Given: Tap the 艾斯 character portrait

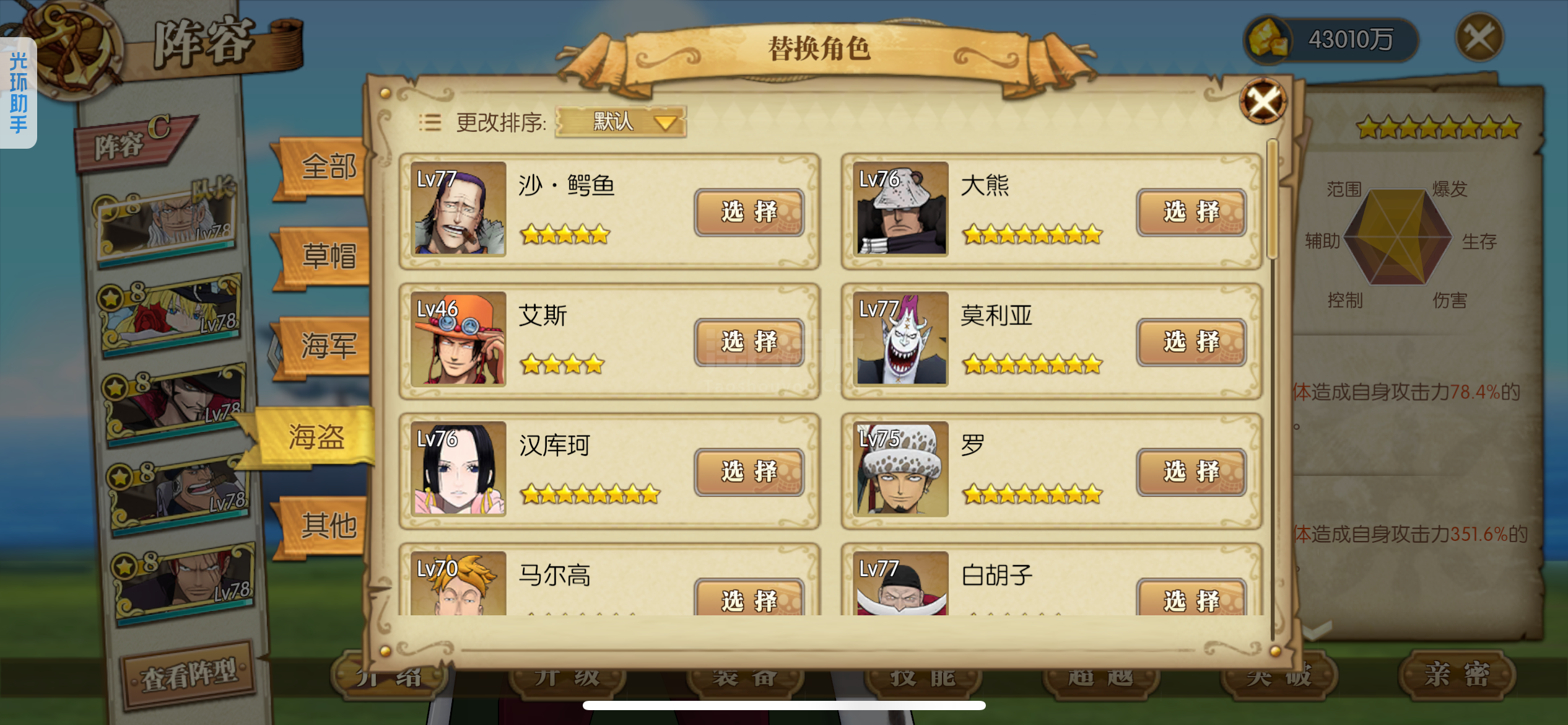Looking at the screenshot, I should pos(458,339).
